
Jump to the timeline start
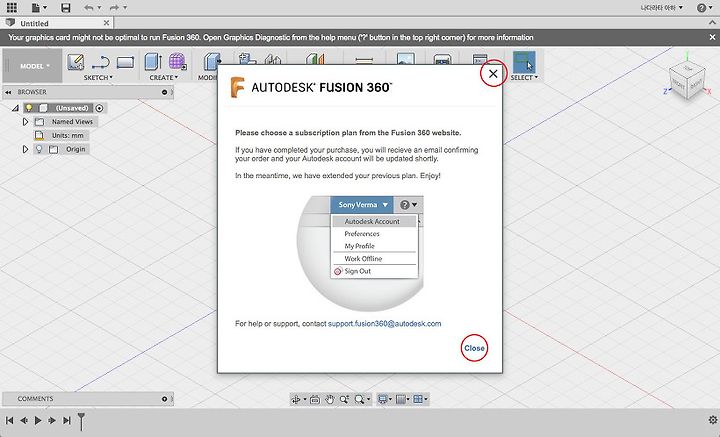(x=9, y=420)
